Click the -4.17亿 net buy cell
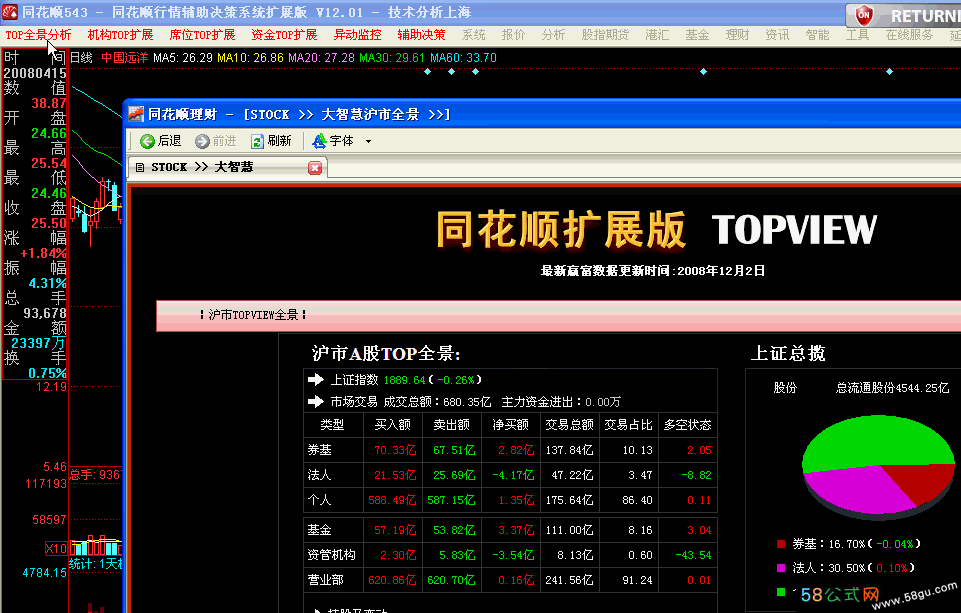961x613 pixels. pyautogui.click(x=513, y=475)
